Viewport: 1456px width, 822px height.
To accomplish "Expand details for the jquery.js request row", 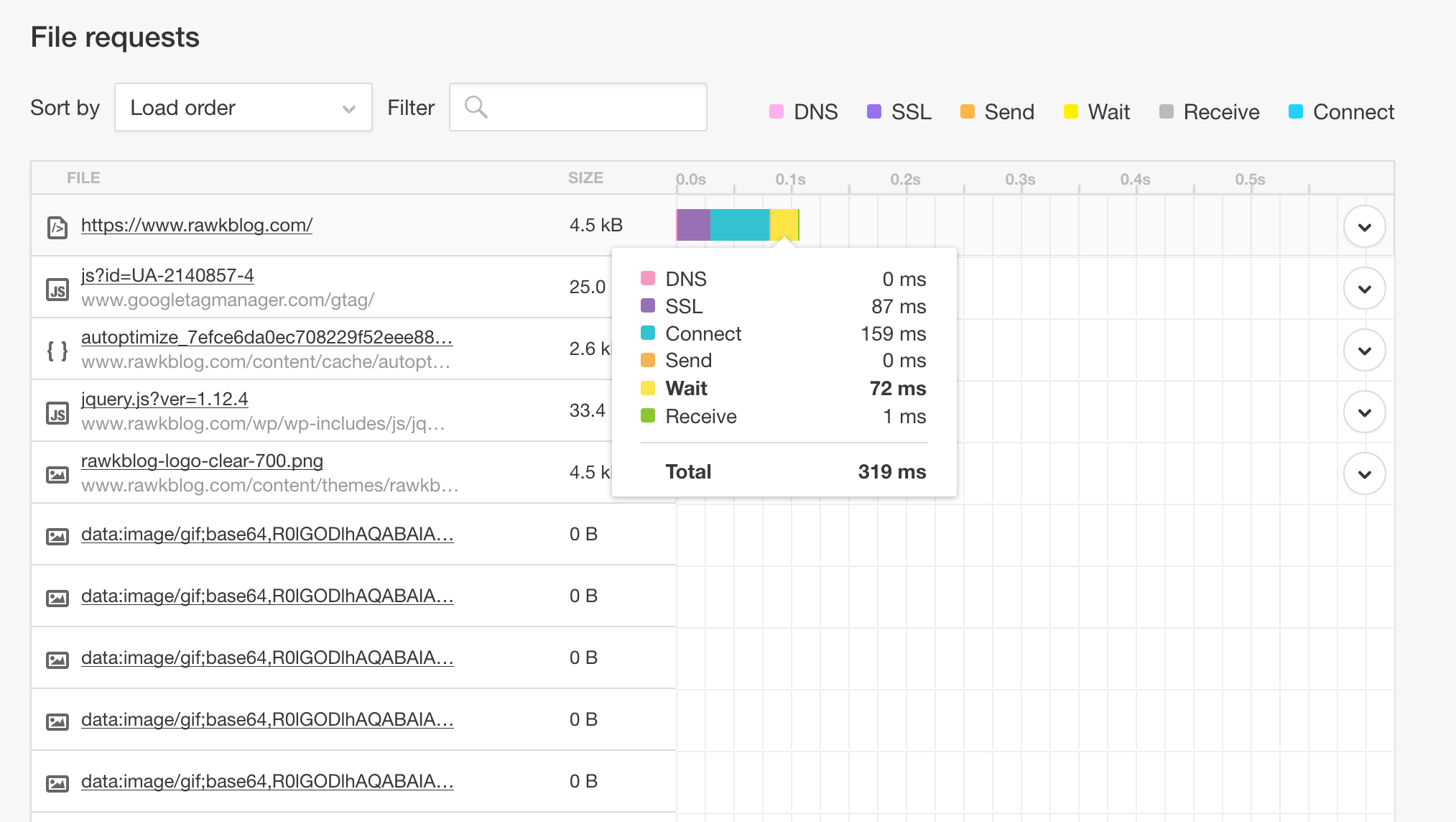I will point(1364,412).
